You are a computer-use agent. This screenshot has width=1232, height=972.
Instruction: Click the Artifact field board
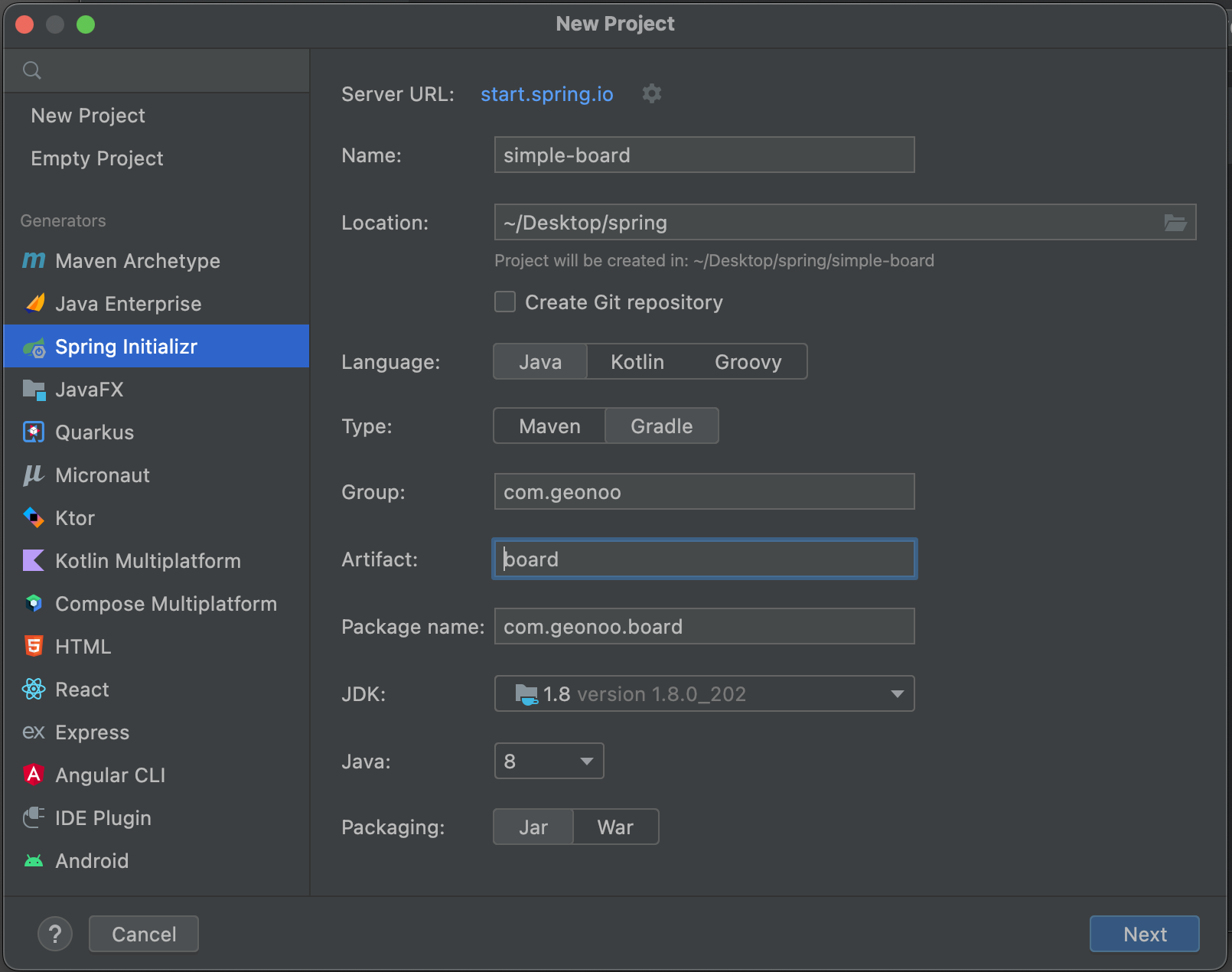704,559
